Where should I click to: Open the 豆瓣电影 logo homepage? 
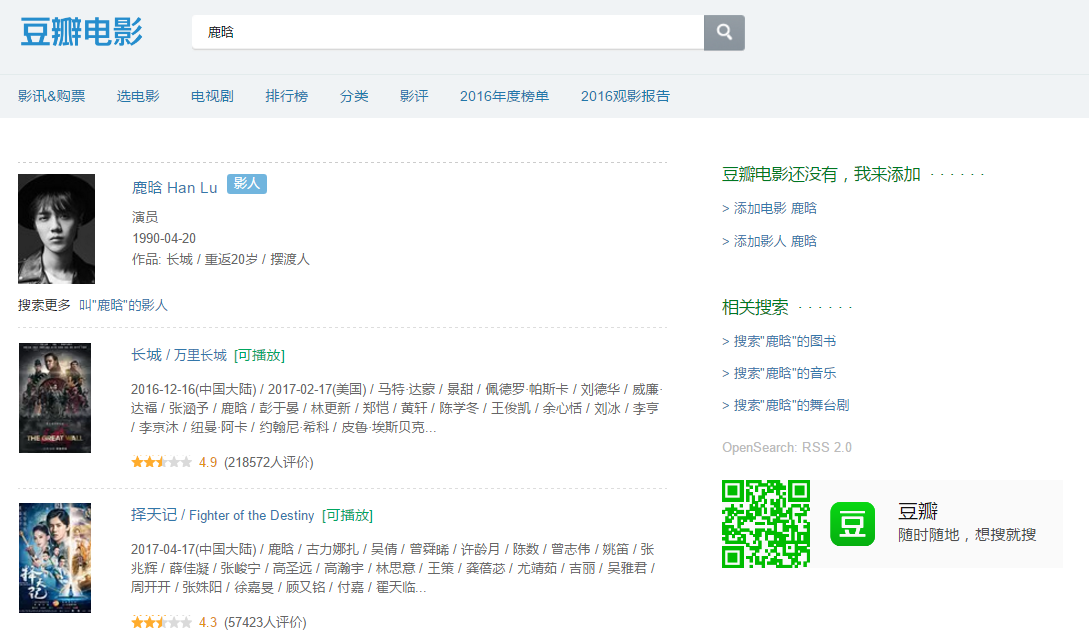(x=81, y=32)
